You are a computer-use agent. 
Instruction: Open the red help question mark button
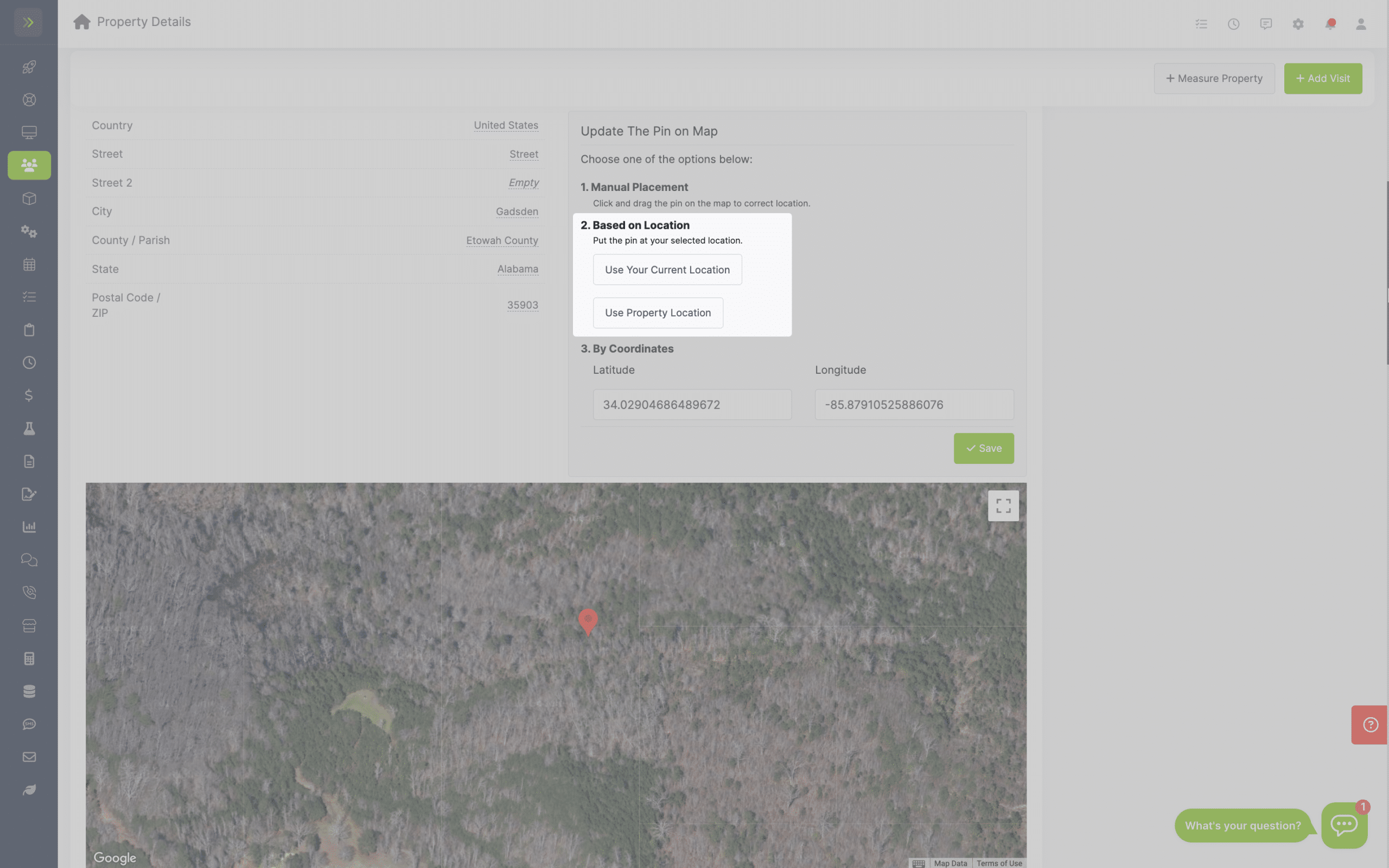click(1369, 724)
